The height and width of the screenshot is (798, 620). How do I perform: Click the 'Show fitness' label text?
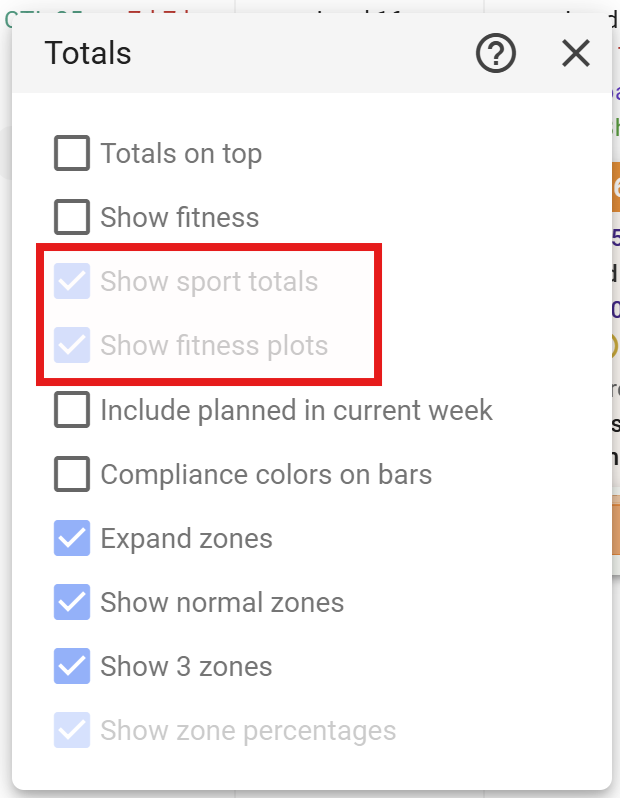(x=180, y=218)
